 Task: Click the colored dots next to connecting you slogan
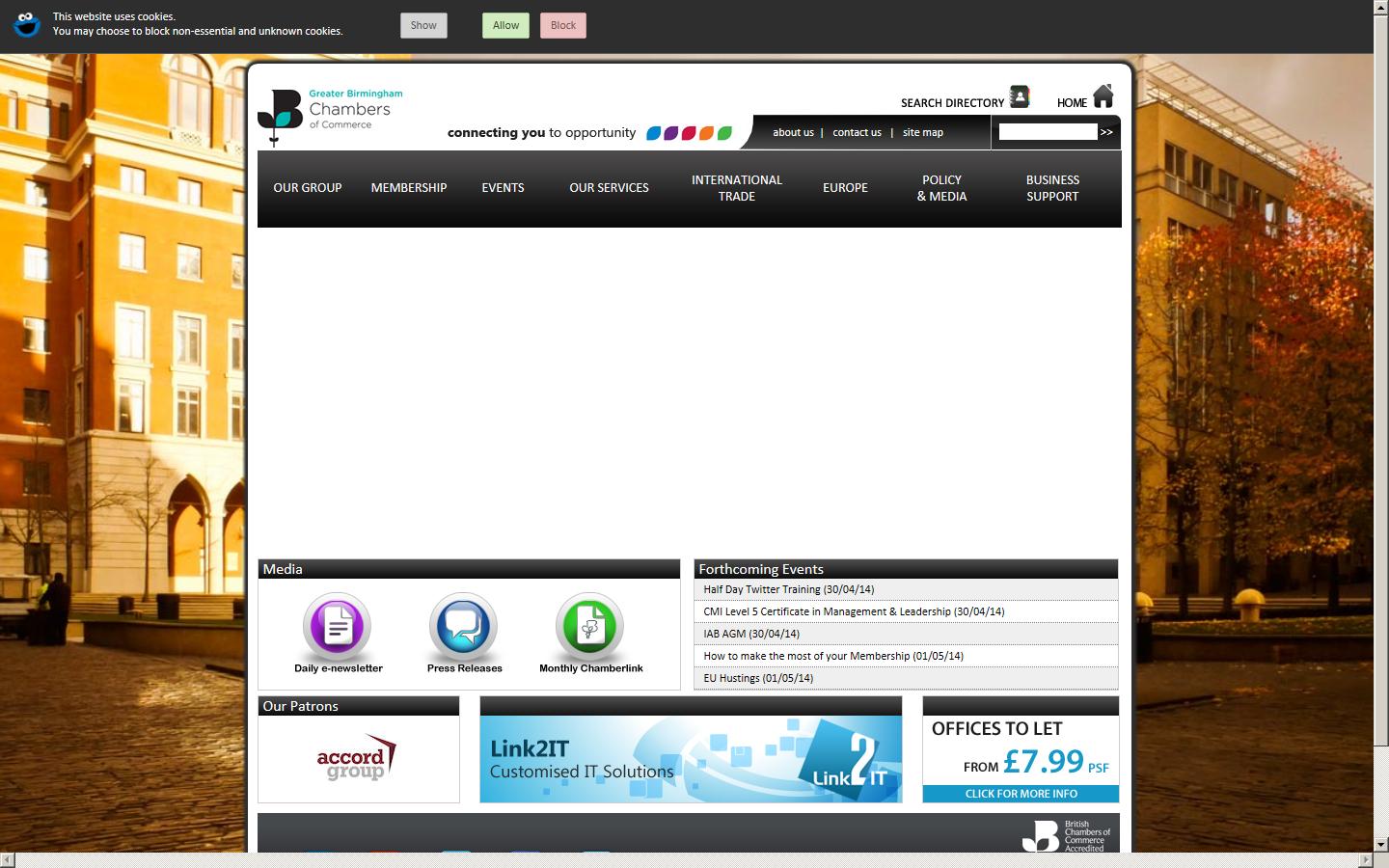click(689, 133)
